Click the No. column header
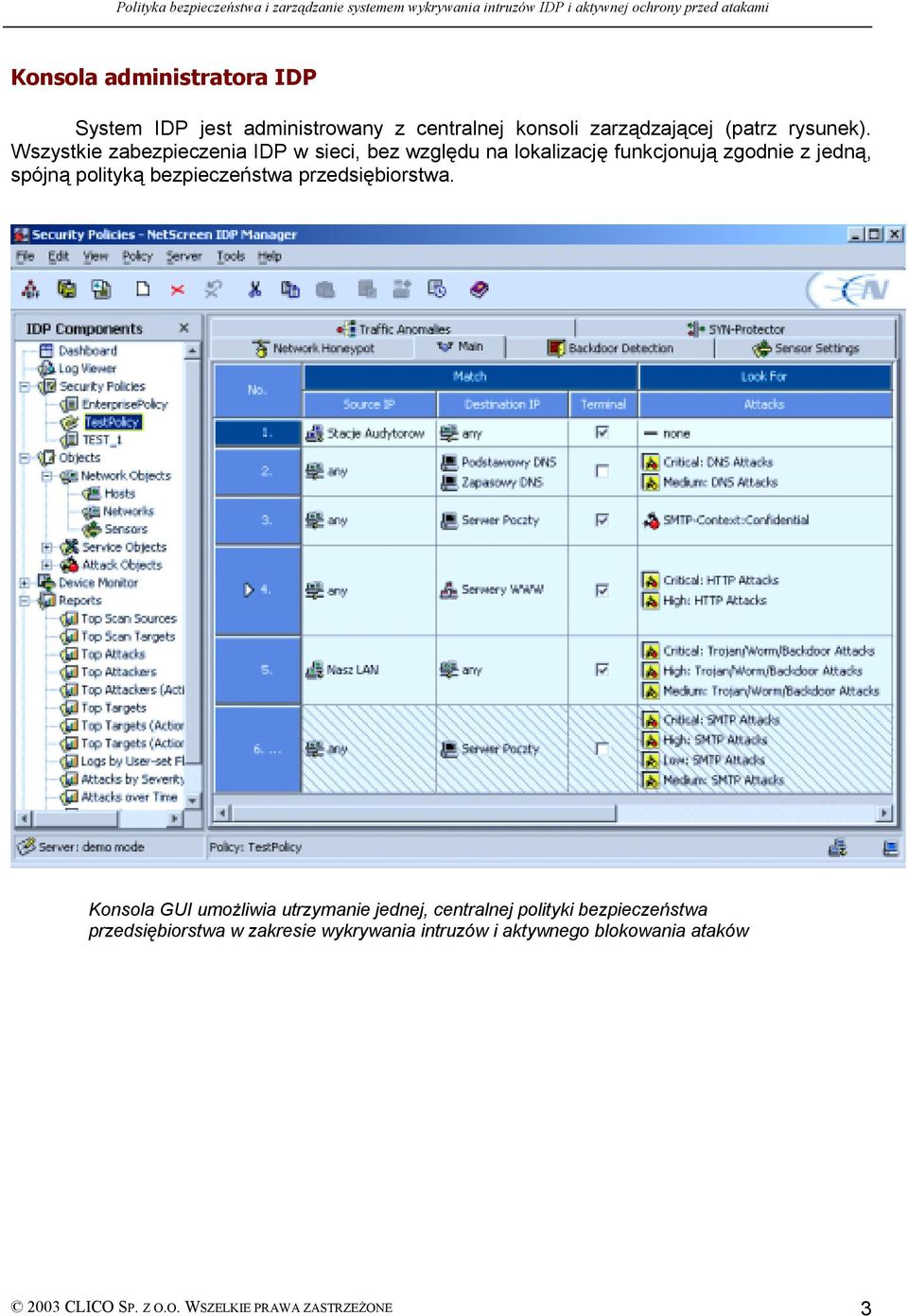Image resolution: width=908 pixels, height=1316 pixels. (257, 390)
